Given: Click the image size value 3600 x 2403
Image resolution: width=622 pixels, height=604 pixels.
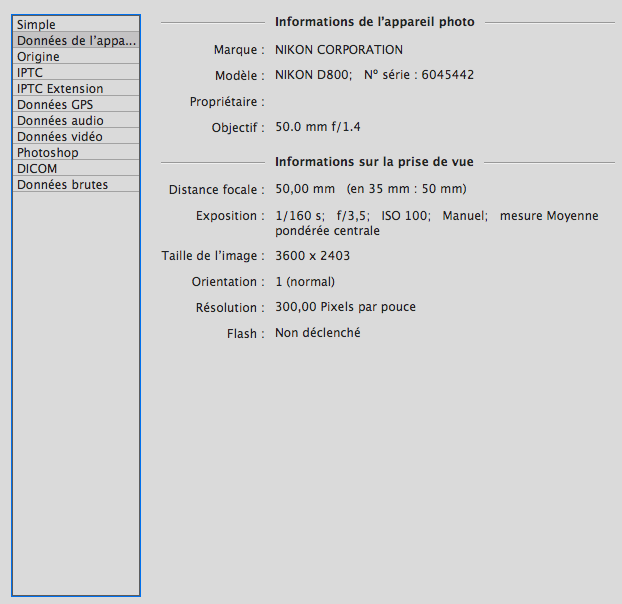Looking at the screenshot, I should [x=312, y=256].
